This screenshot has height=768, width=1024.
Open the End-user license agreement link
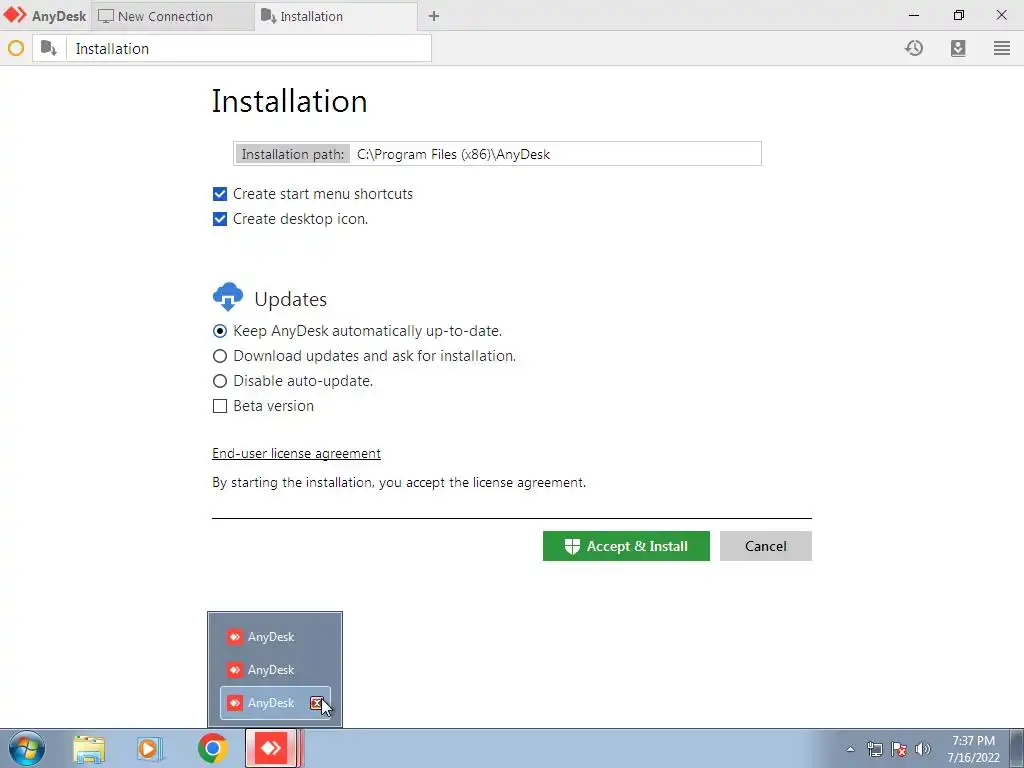(x=296, y=453)
